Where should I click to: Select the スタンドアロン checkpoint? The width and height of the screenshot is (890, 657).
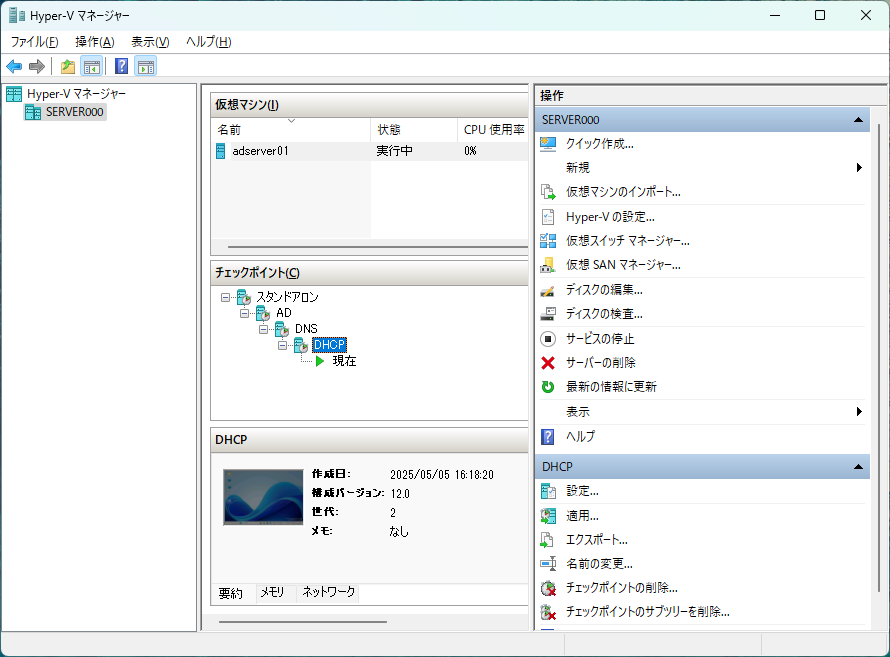(287, 297)
